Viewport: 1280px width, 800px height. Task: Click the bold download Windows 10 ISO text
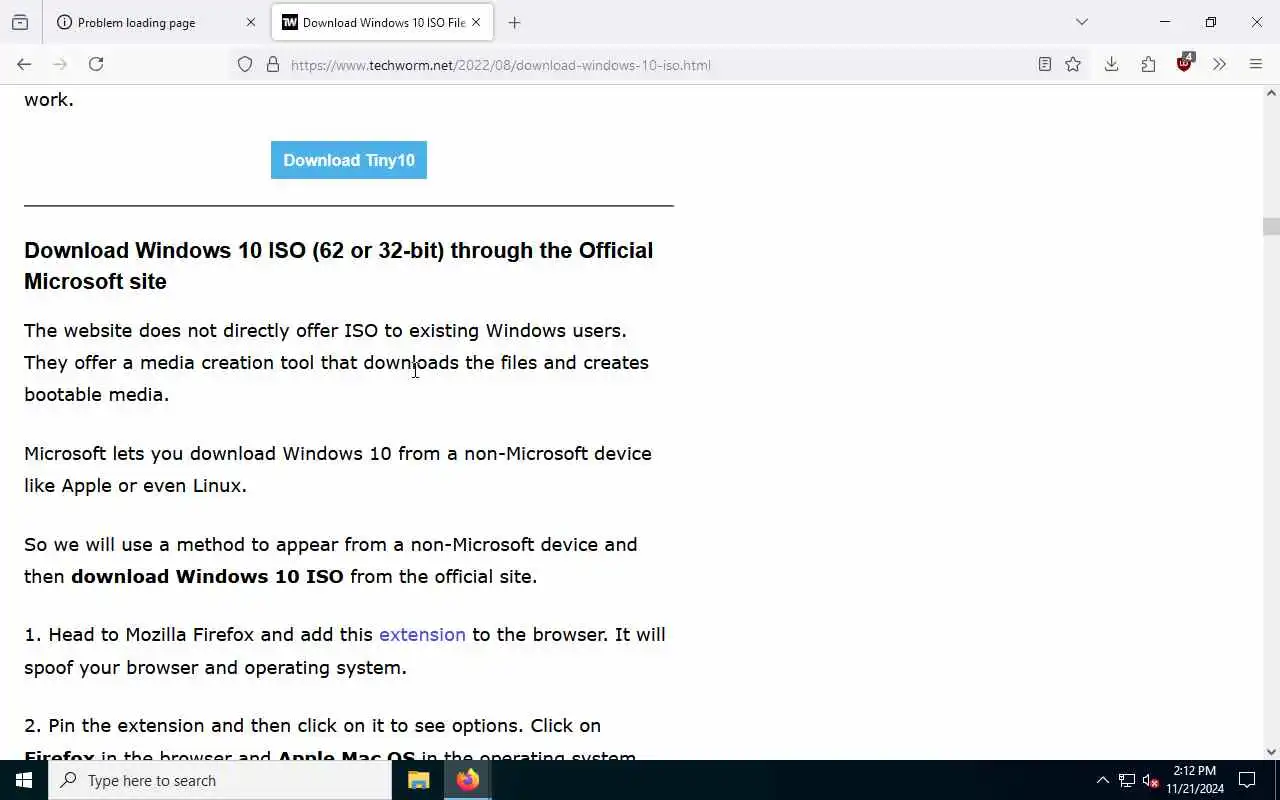coord(207,576)
